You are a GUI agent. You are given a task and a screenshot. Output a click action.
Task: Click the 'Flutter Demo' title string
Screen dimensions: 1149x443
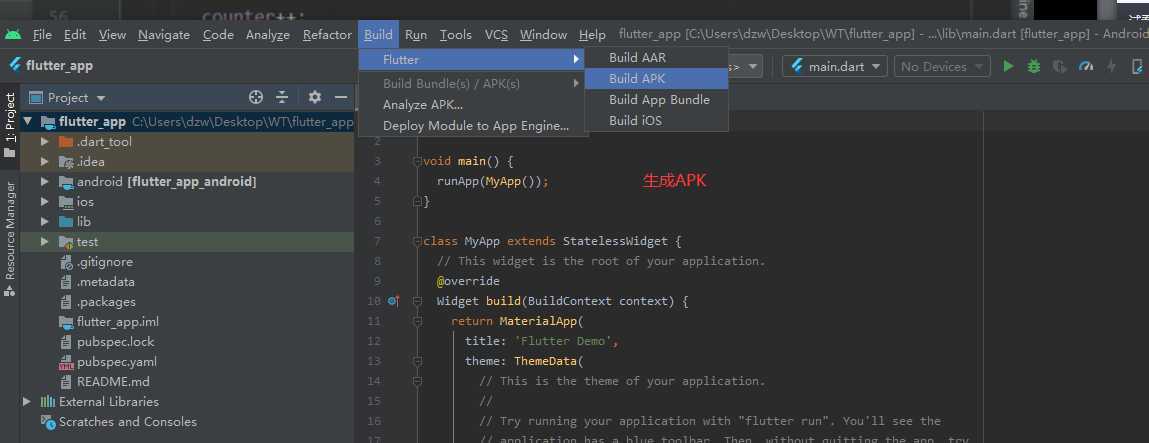(x=562, y=341)
